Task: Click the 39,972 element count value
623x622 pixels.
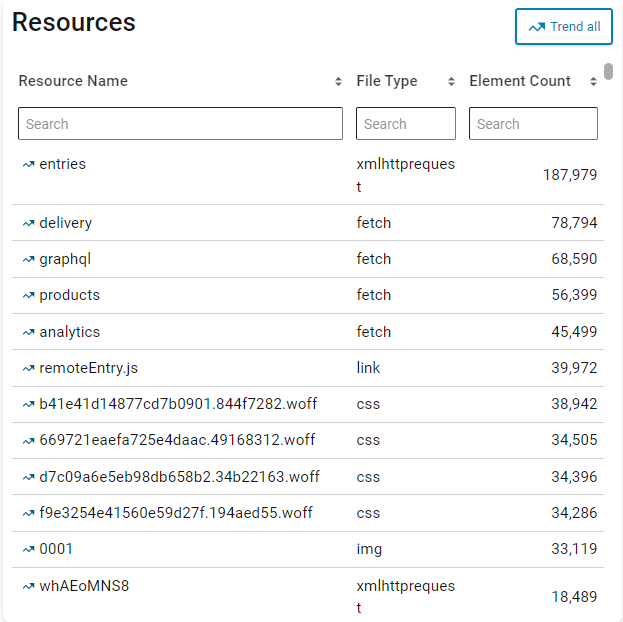Action: pyautogui.click(x=574, y=368)
